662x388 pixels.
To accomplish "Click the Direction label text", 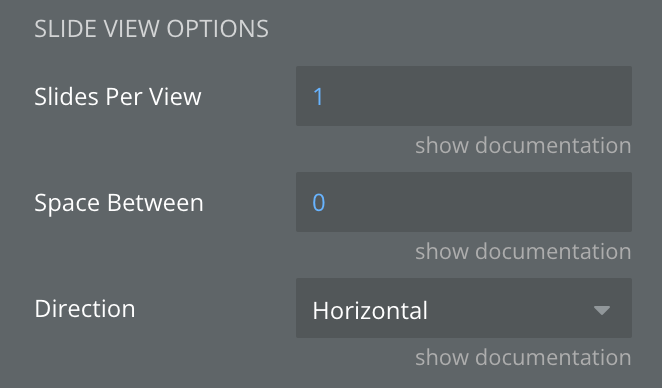I will pyautogui.click(x=85, y=309).
